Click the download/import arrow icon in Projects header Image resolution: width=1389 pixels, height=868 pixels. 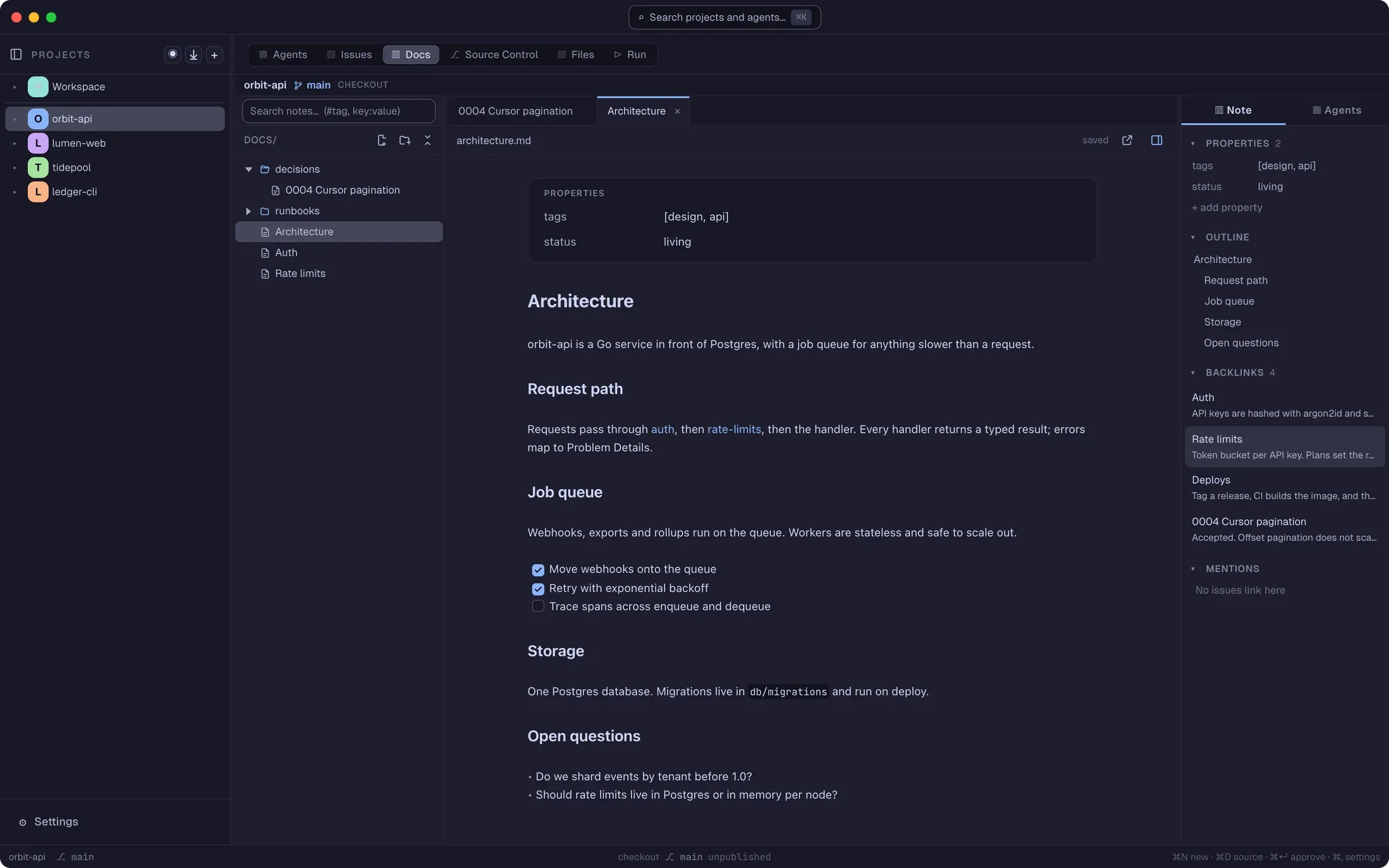(193, 54)
